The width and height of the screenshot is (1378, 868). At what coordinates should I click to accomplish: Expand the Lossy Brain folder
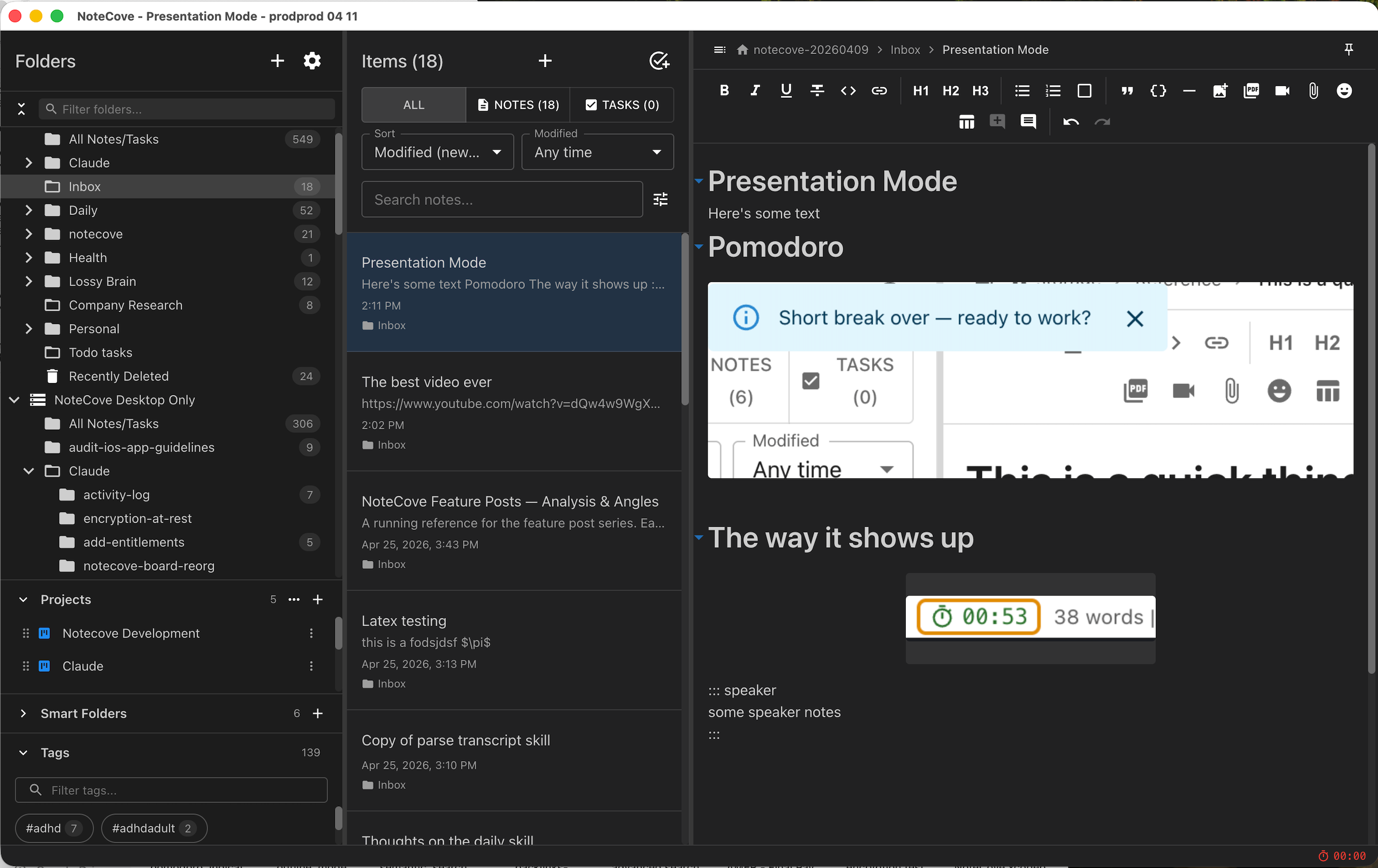[28, 281]
